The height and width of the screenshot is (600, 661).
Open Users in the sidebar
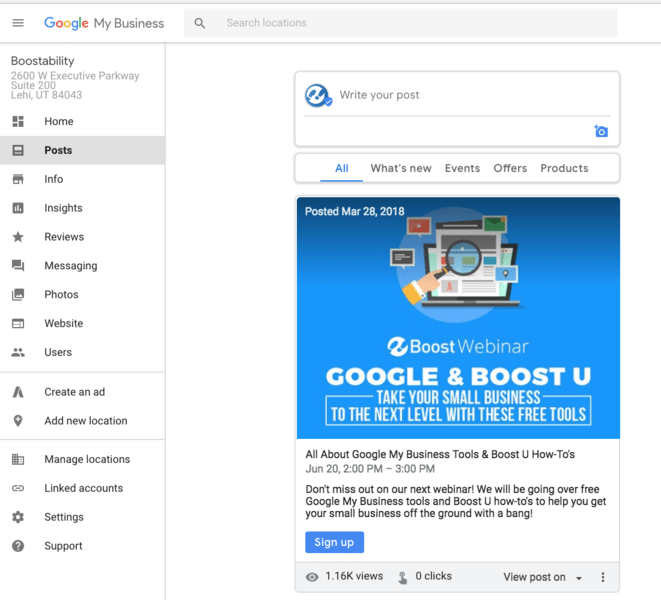pyautogui.click(x=83, y=352)
